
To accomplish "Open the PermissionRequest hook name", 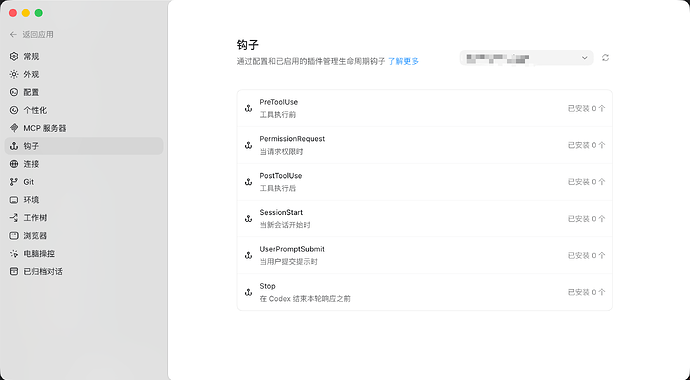I will coord(292,139).
